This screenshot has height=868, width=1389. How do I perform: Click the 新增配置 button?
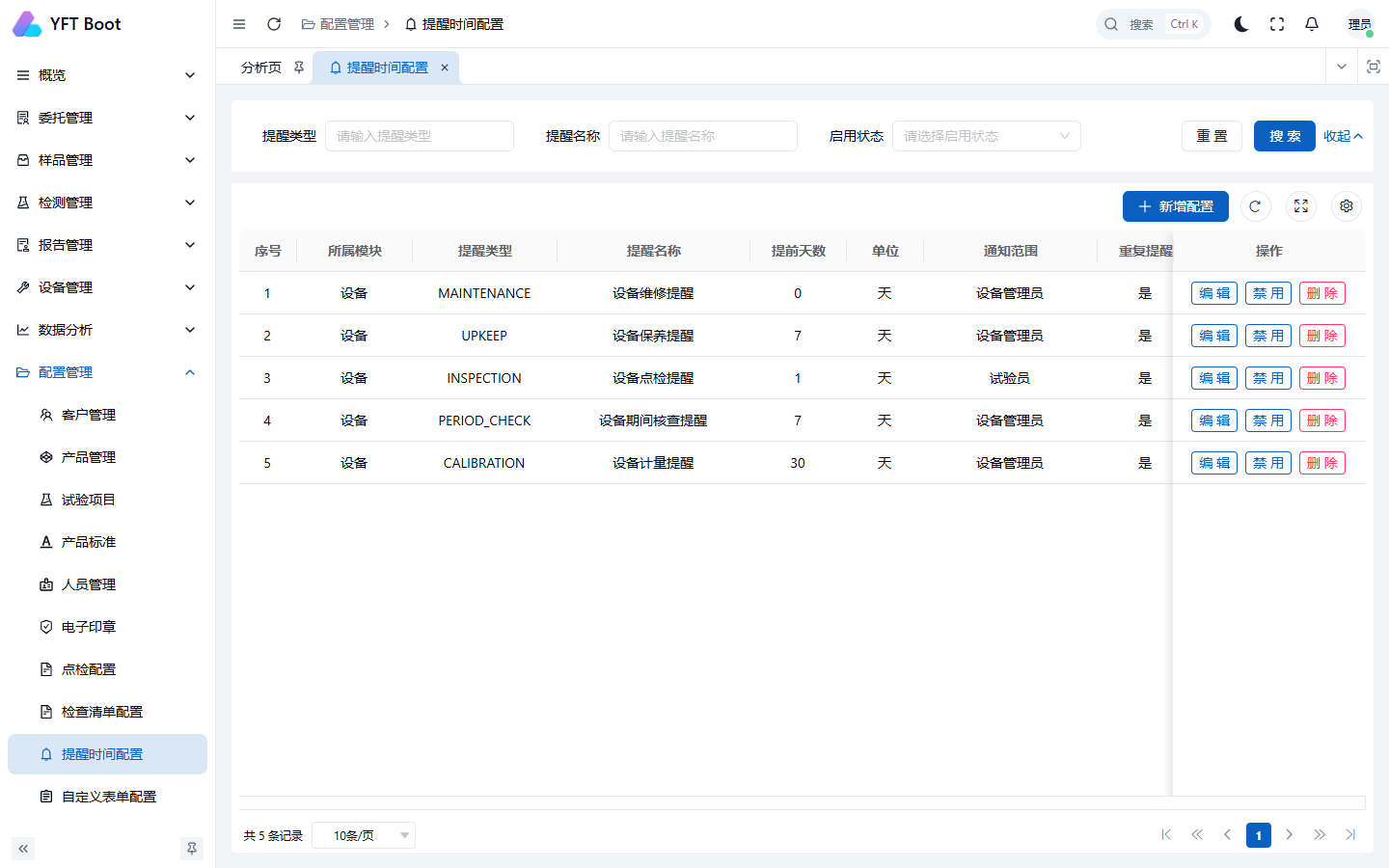[1176, 206]
